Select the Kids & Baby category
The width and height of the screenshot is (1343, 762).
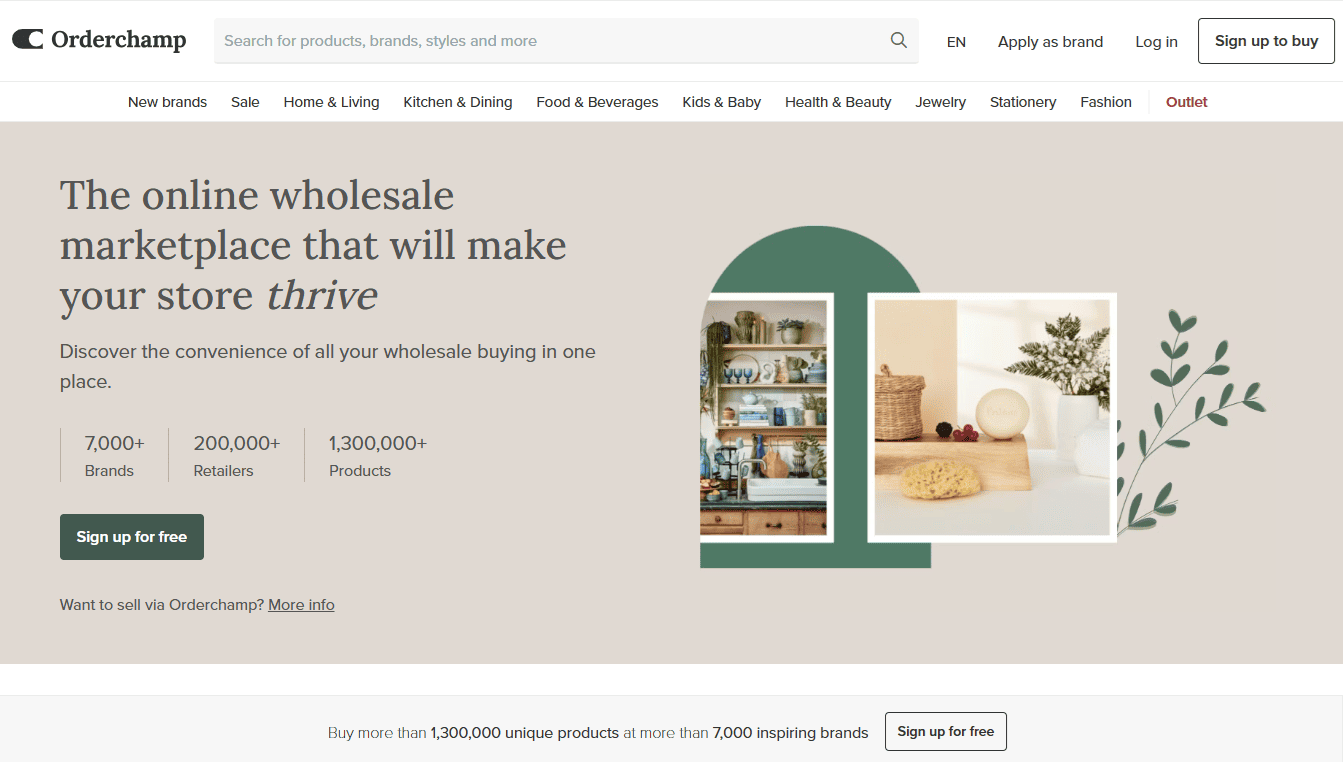tap(721, 102)
